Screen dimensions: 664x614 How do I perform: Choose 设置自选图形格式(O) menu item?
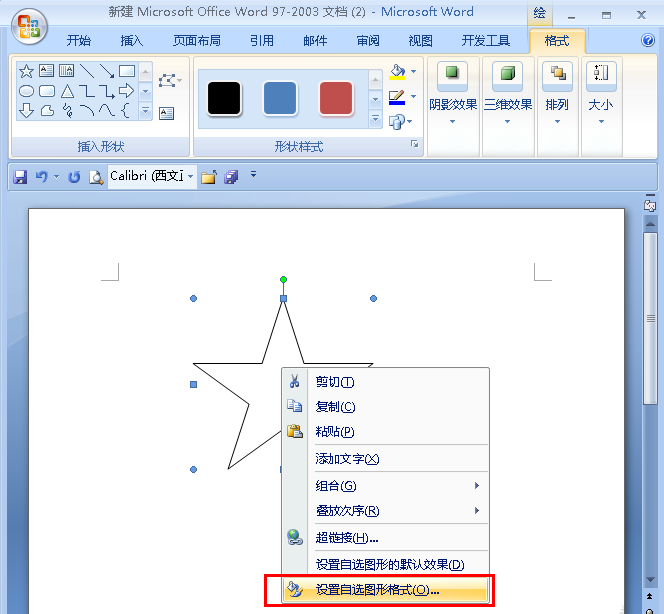point(386,589)
